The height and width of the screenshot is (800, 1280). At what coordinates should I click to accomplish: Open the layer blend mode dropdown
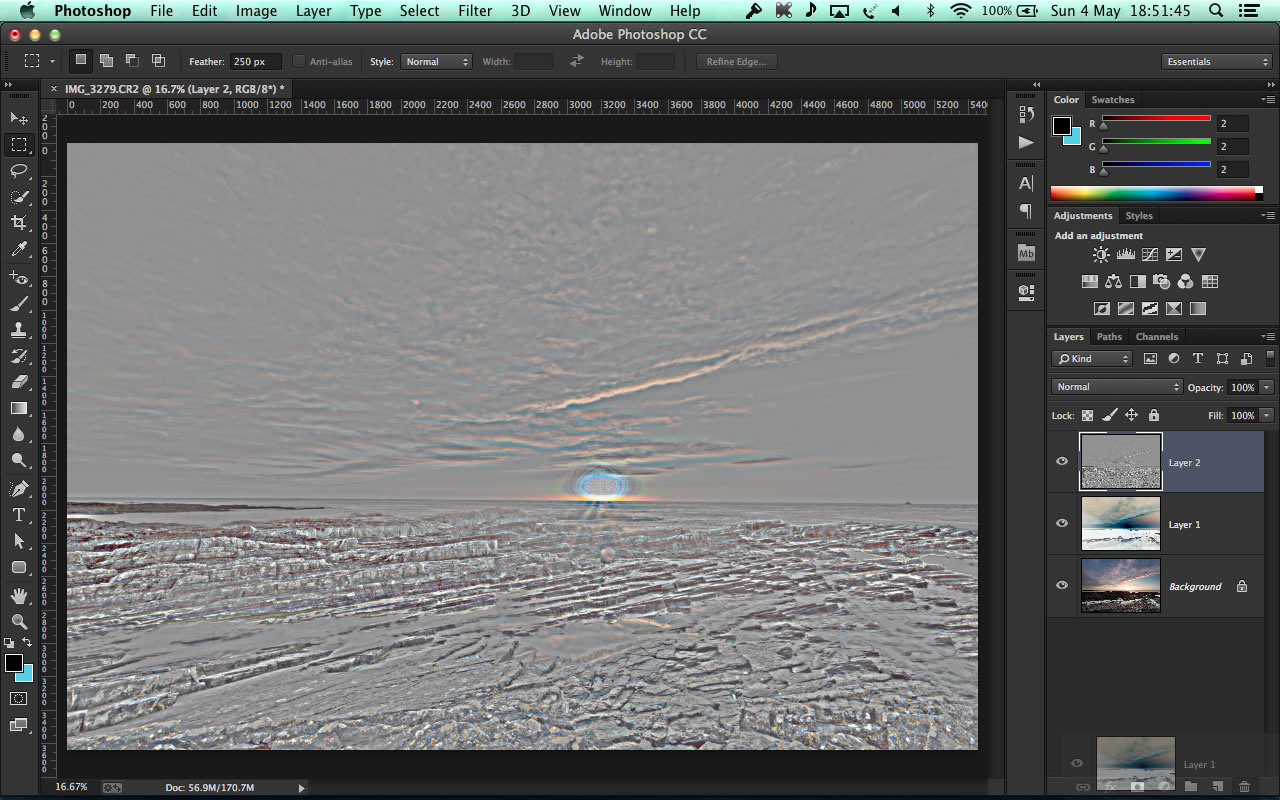point(1115,386)
